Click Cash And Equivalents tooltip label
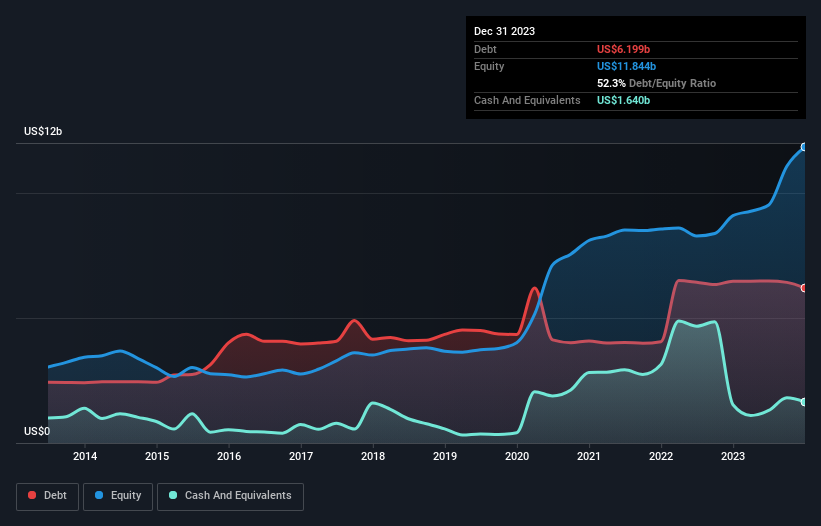 point(527,100)
